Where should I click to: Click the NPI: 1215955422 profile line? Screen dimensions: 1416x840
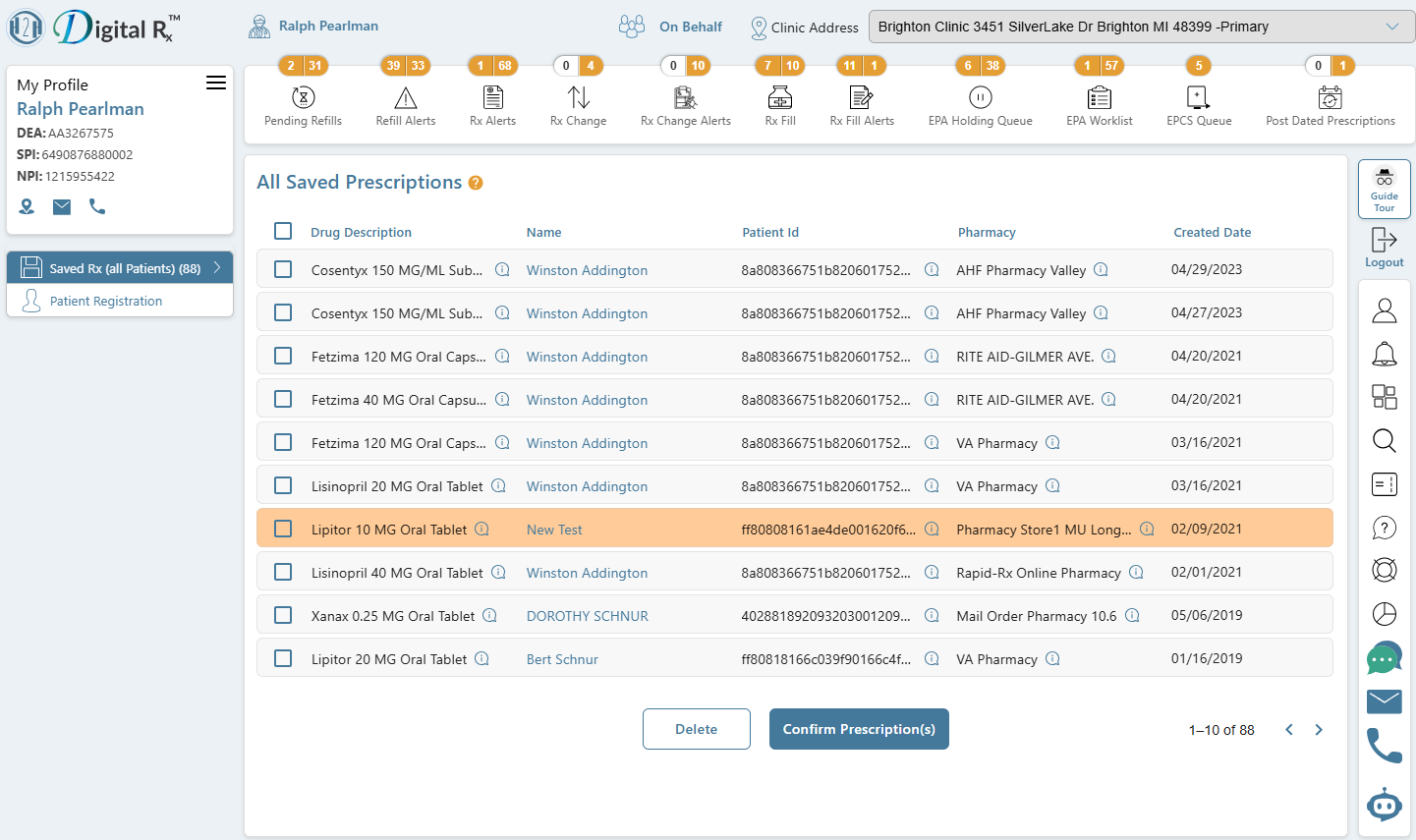coord(66,176)
